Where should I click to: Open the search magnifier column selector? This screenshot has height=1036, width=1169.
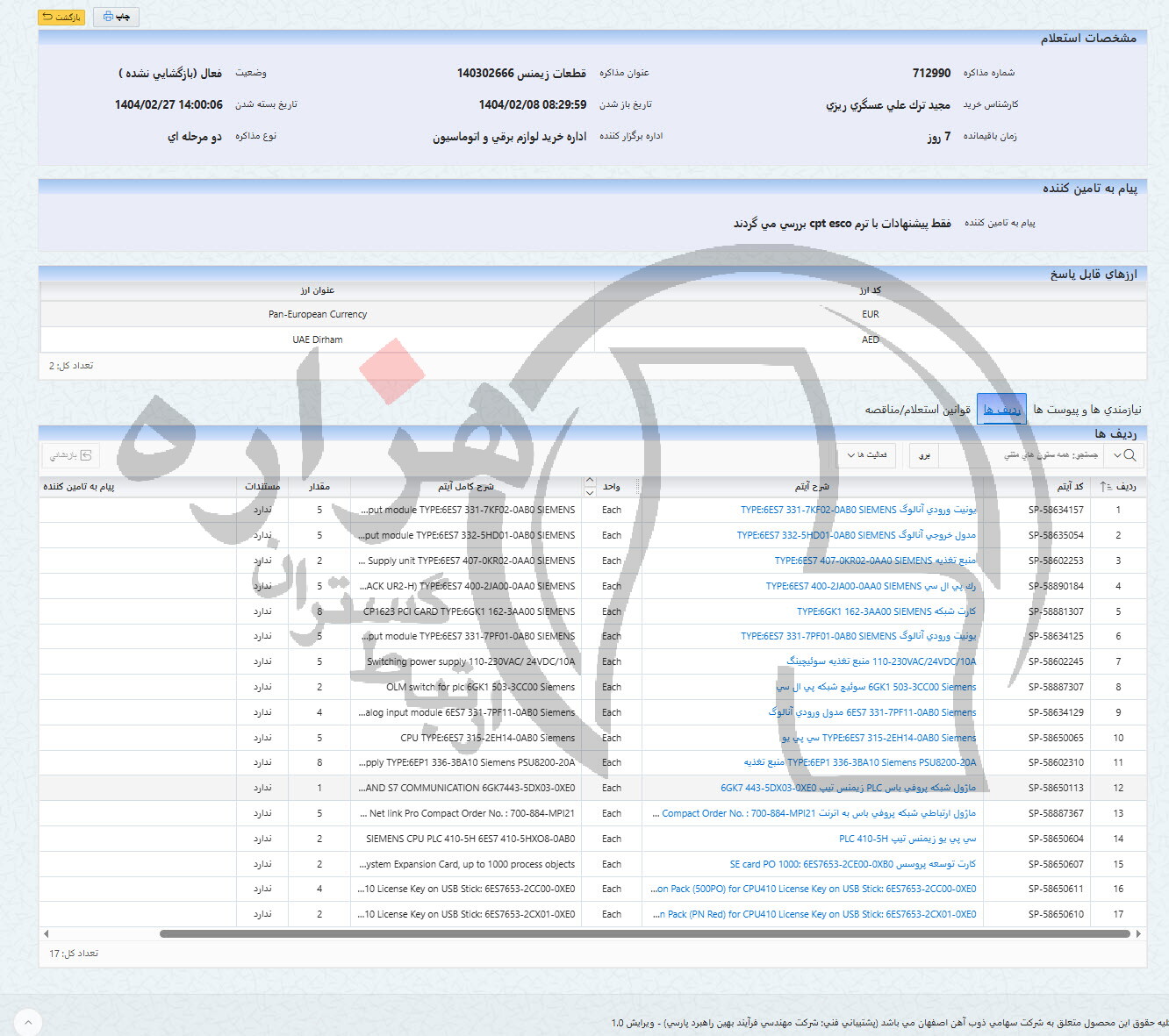(x=1123, y=455)
